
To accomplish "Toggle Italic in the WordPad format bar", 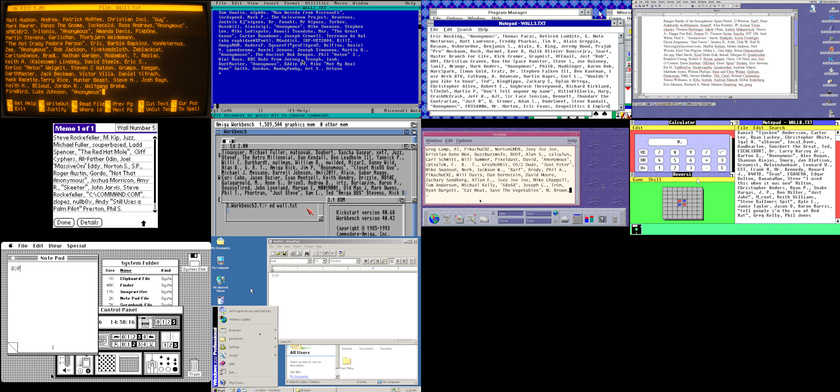I will [372, 261].
